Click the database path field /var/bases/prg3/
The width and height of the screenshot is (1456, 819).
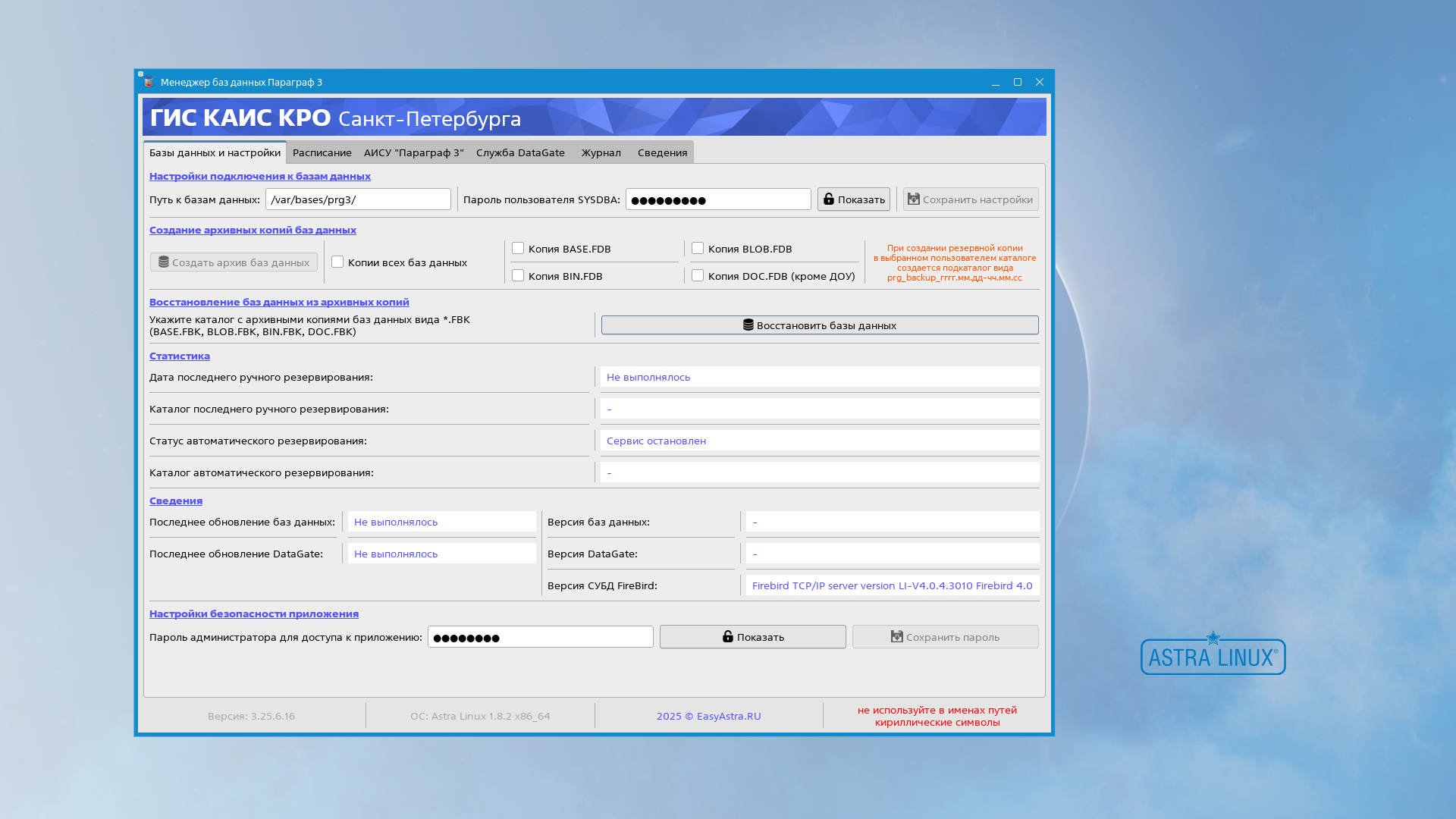click(x=358, y=199)
